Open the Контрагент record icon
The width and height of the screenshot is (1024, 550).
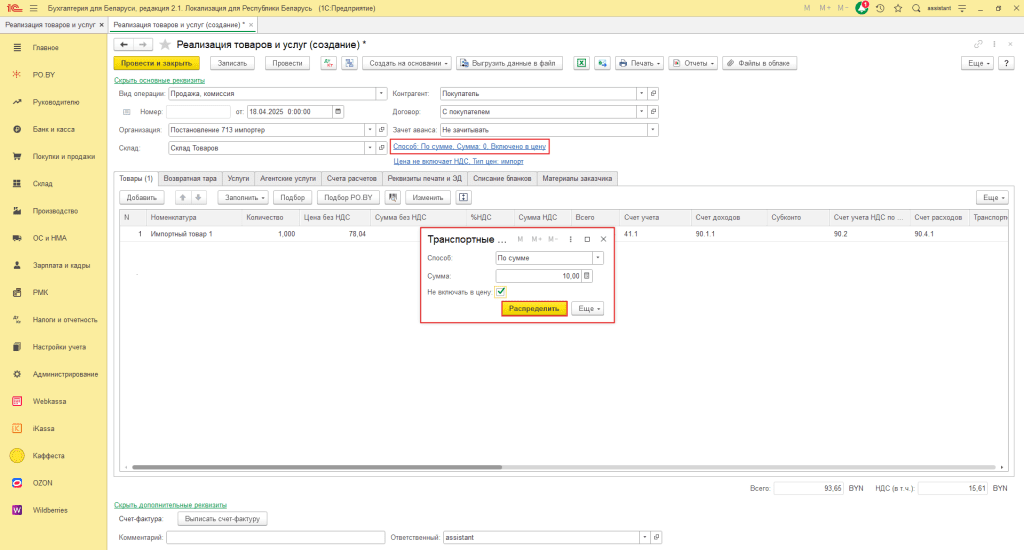(x=653, y=93)
